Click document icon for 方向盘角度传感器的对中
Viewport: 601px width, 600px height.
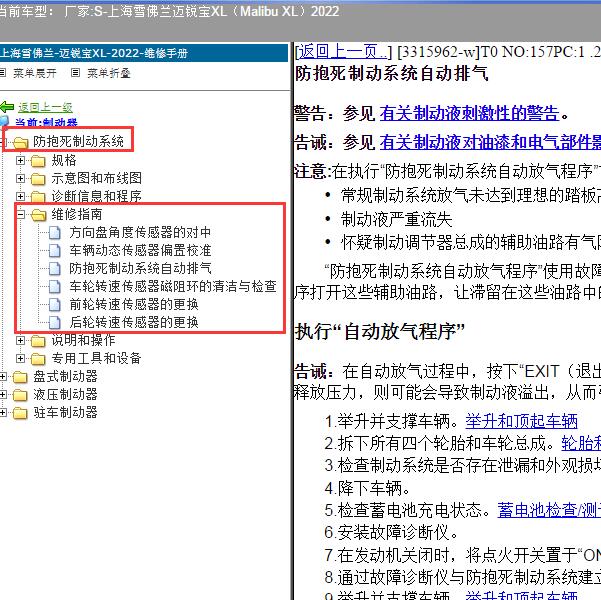coord(55,233)
